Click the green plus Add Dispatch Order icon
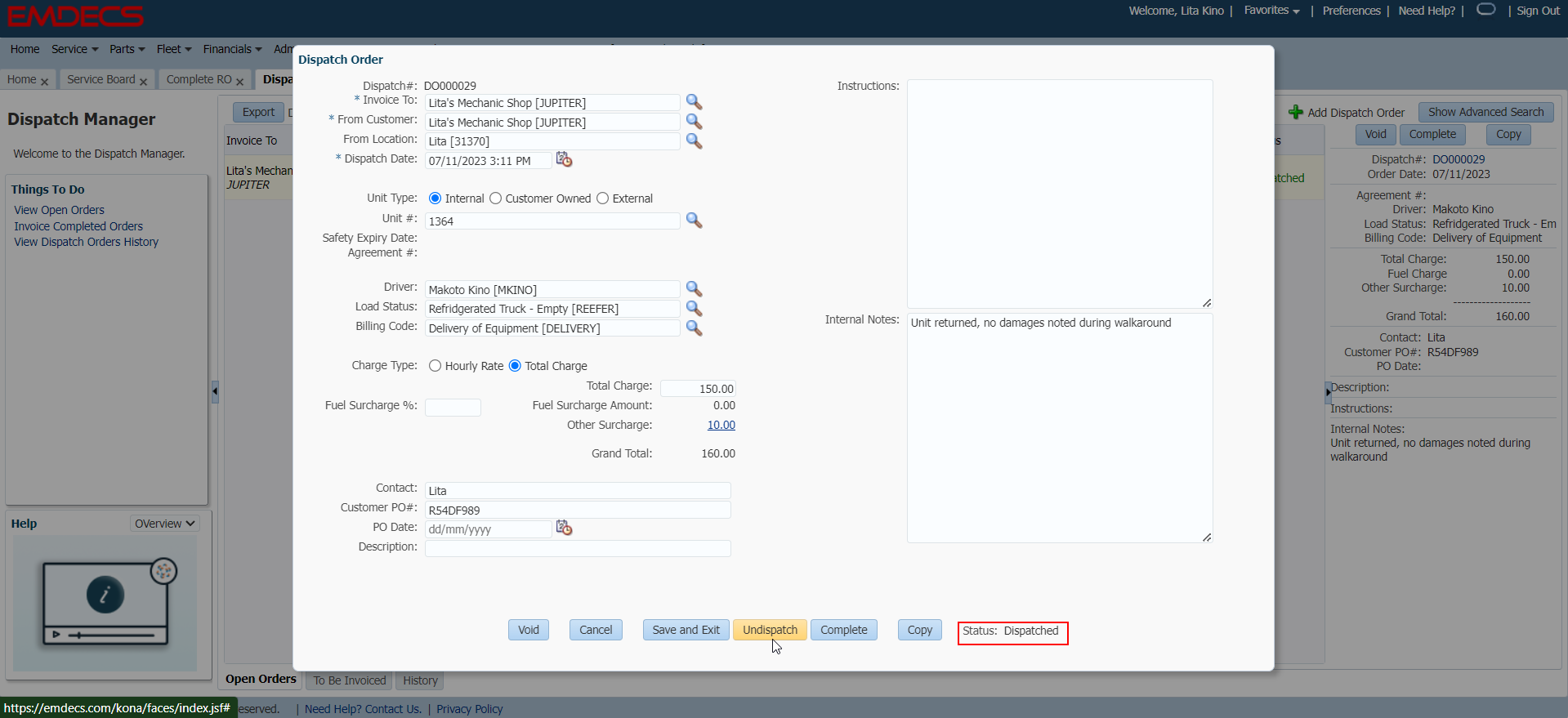The image size is (1568, 718). (1296, 112)
